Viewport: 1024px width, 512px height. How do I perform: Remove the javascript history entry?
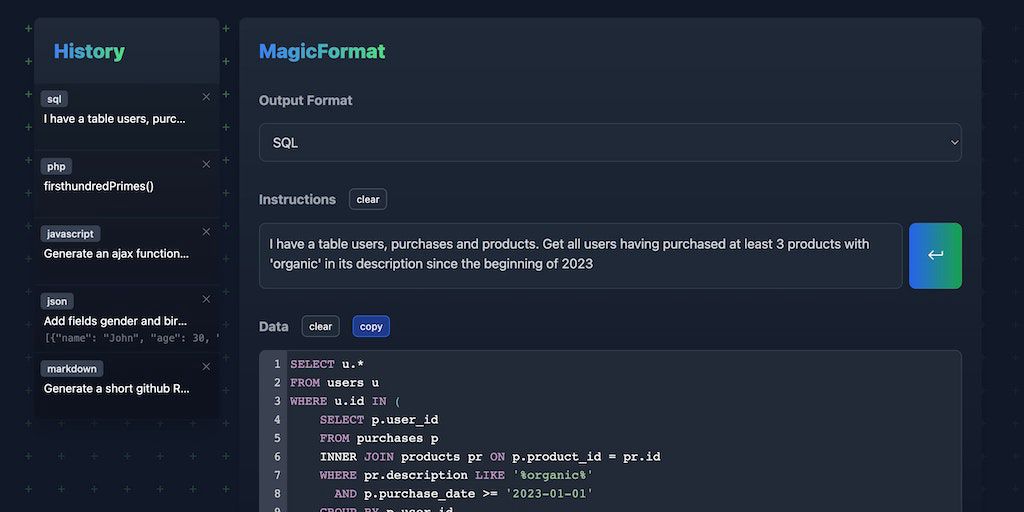point(206,231)
